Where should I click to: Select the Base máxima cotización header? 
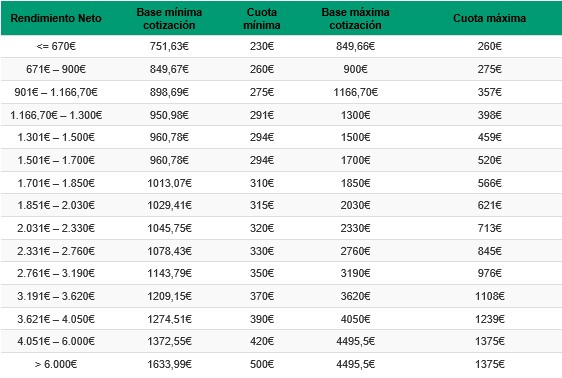coord(355,19)
